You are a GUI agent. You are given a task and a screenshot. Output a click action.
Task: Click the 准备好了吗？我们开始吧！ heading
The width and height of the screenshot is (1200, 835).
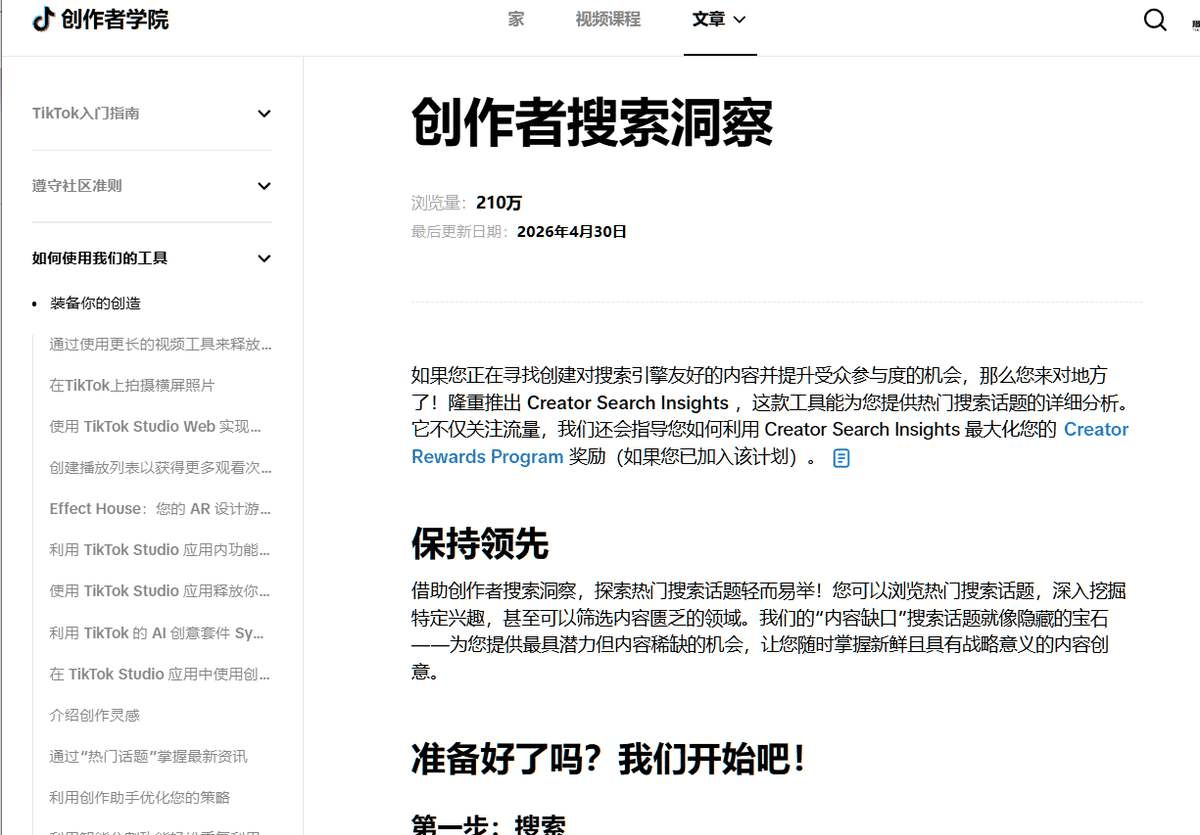pos(609,760)
